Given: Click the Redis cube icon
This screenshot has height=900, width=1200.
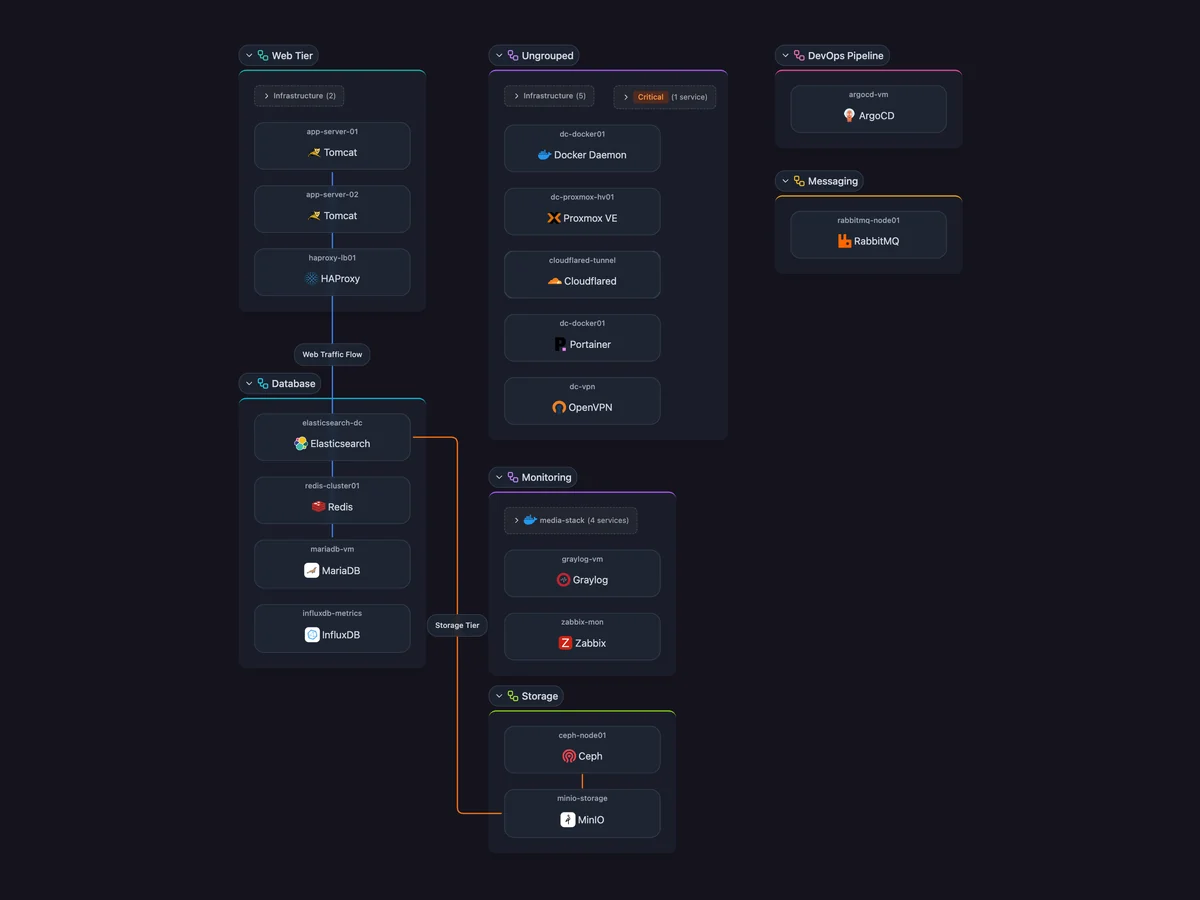Looking at the screenshot, I should click(318, 507).
